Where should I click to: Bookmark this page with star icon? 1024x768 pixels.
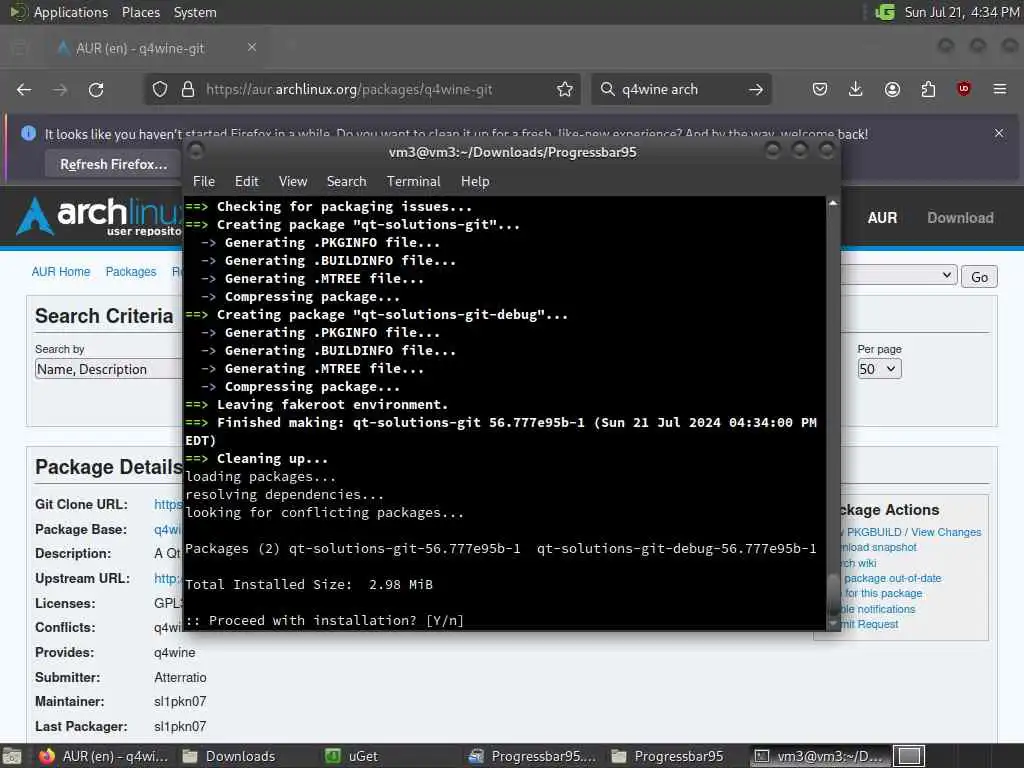pyautogui.click(x=565, y=89)
